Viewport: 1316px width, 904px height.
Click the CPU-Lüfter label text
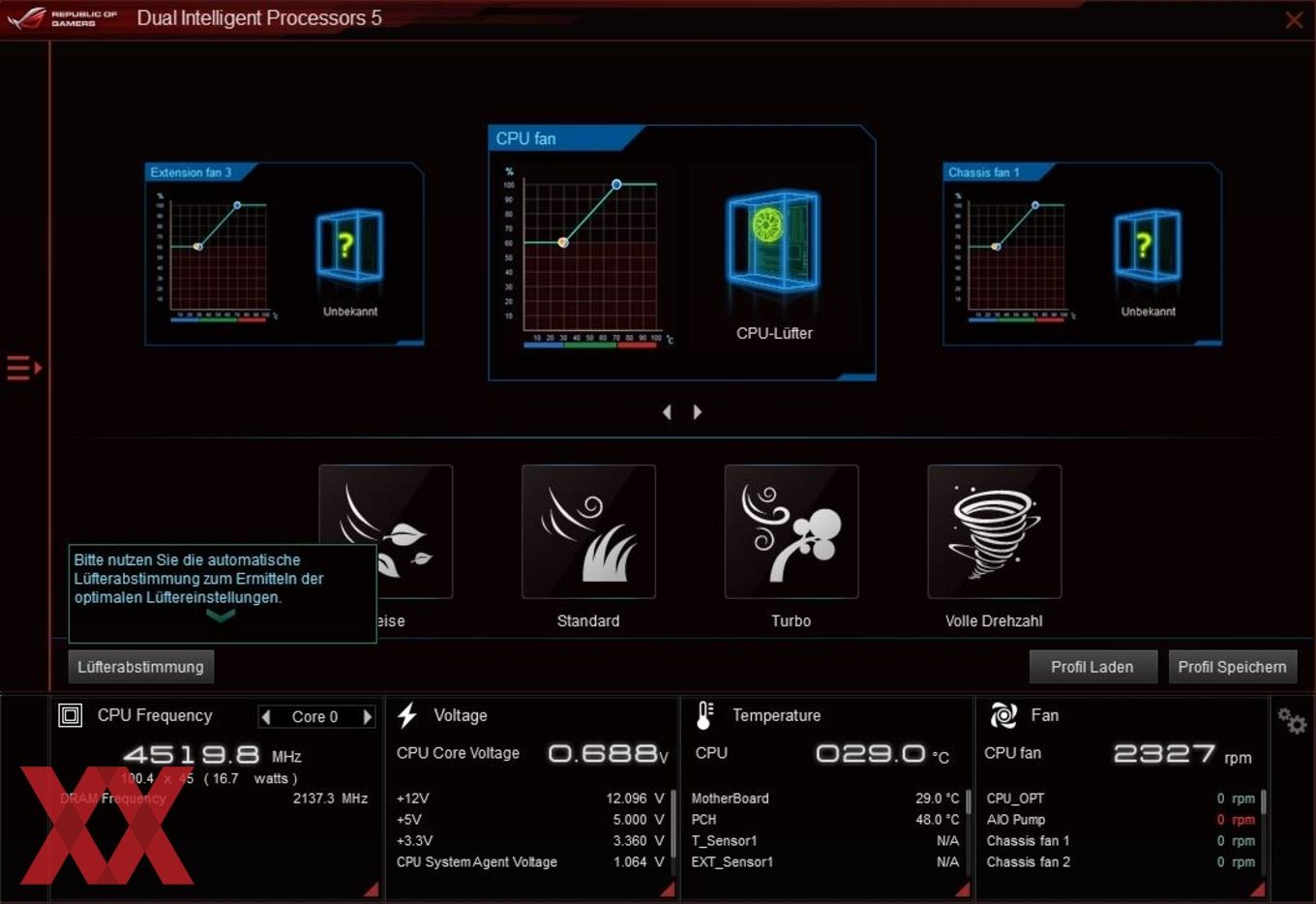pos(774,333)
